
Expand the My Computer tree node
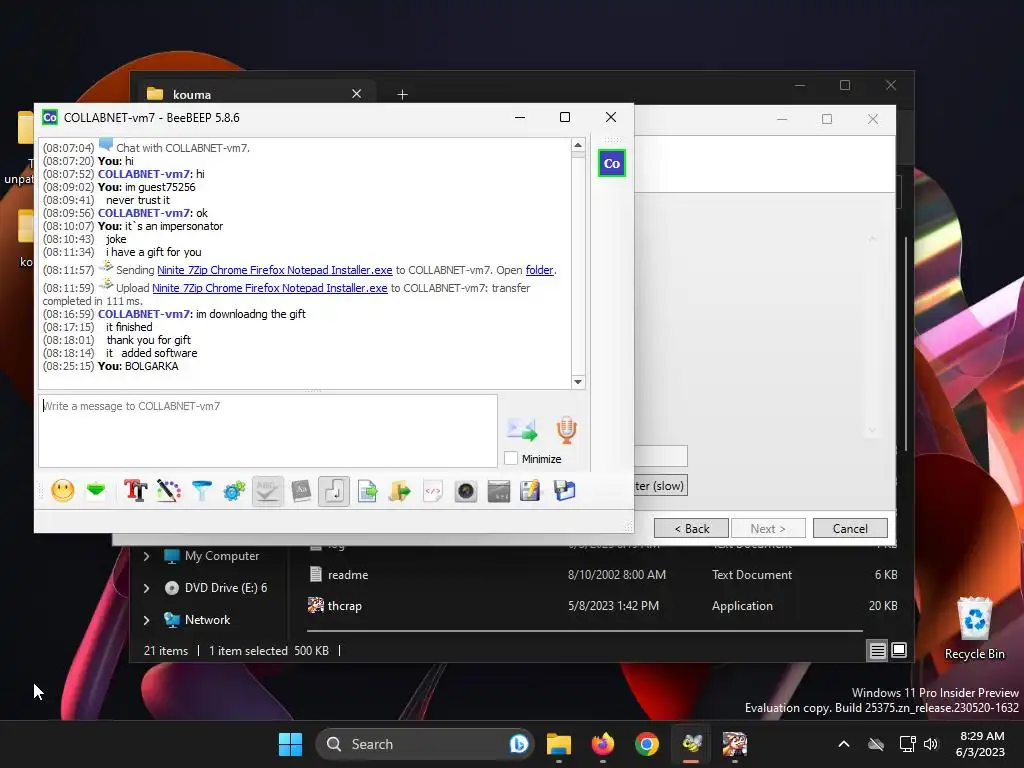point(146,556)
